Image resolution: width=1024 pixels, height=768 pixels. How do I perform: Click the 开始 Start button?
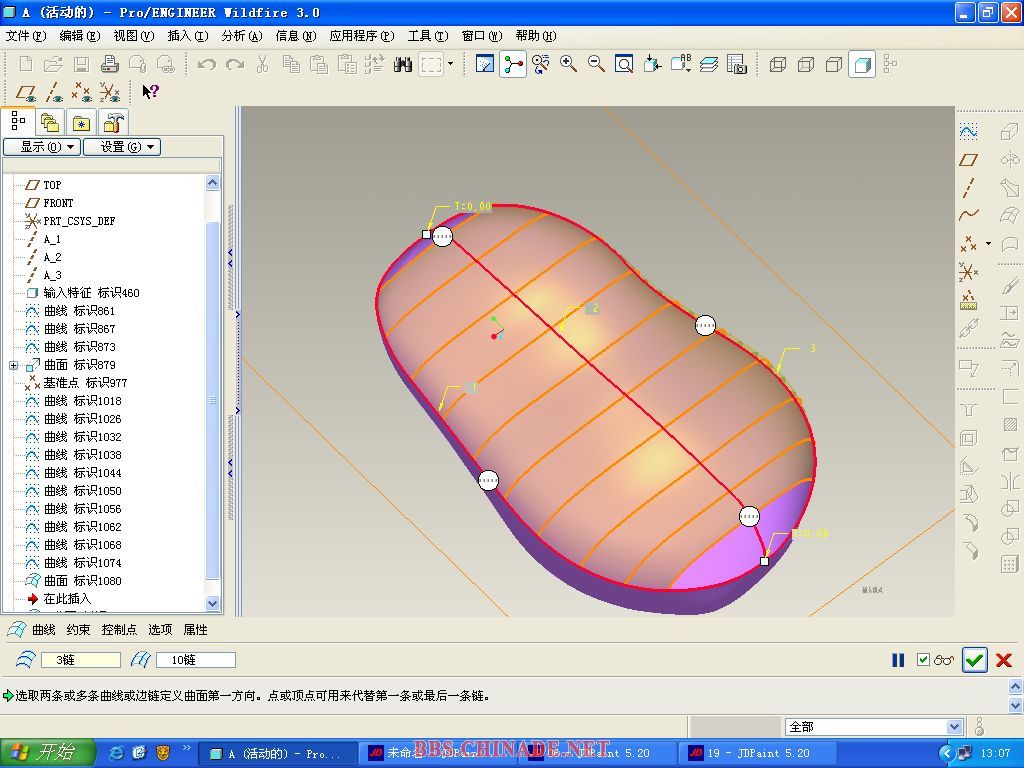[x=48, y=753]
